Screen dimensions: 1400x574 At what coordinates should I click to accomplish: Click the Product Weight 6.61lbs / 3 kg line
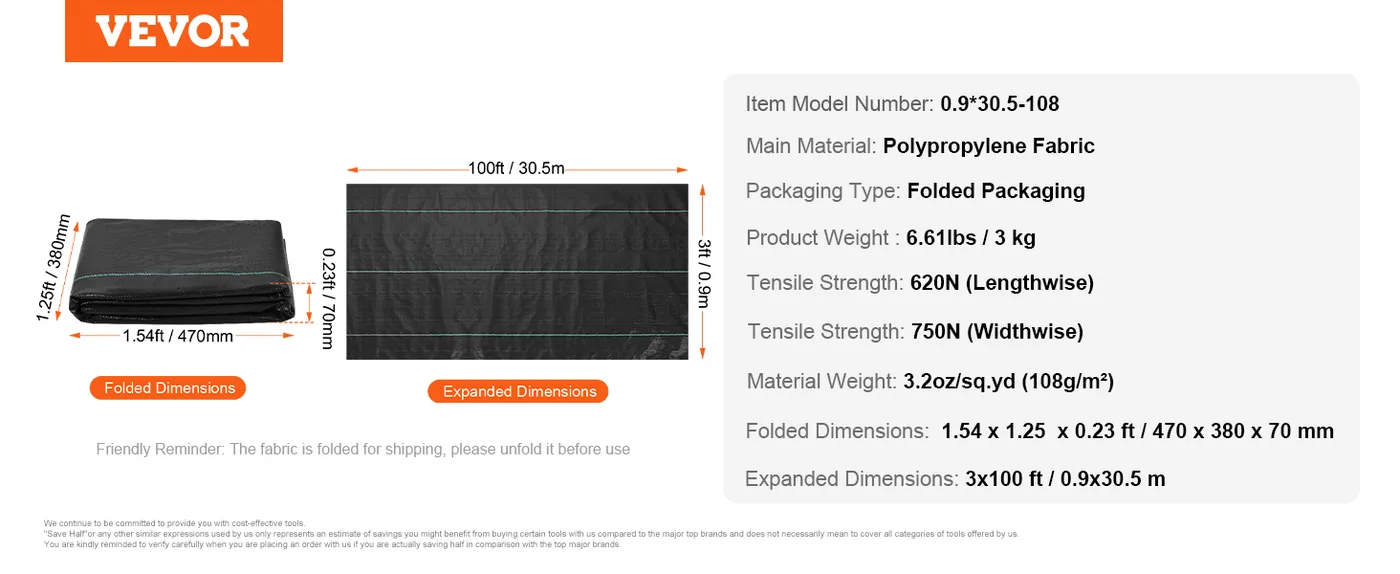tap(891, 238)
